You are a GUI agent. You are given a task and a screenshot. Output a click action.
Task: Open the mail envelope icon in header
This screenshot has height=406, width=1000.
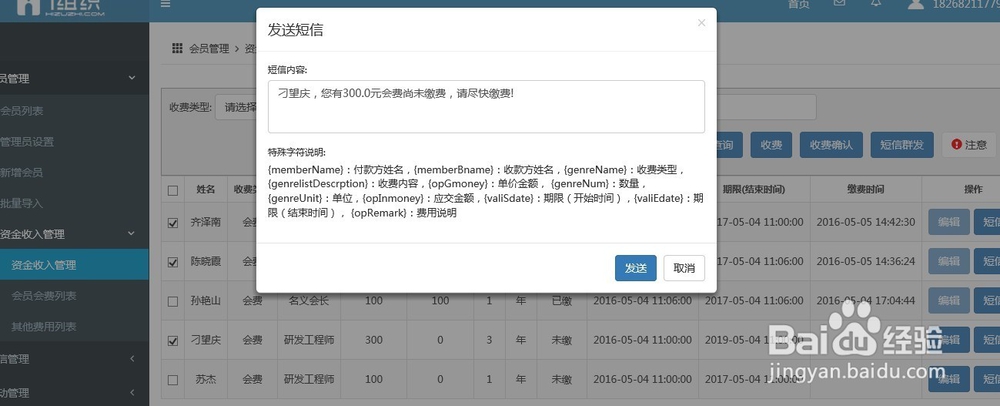click(x=839, y=3)
